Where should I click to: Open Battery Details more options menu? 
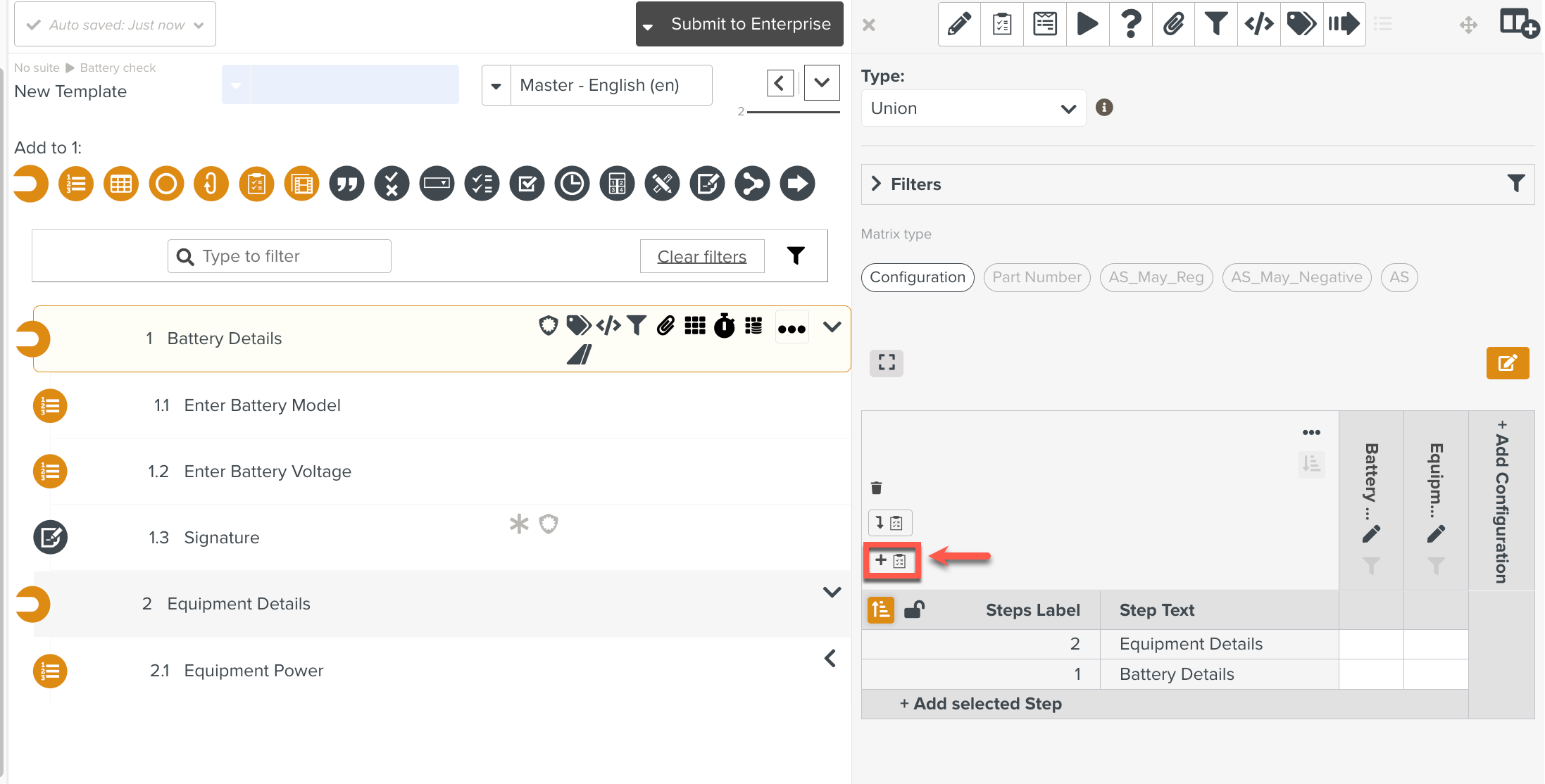[792, 329]
